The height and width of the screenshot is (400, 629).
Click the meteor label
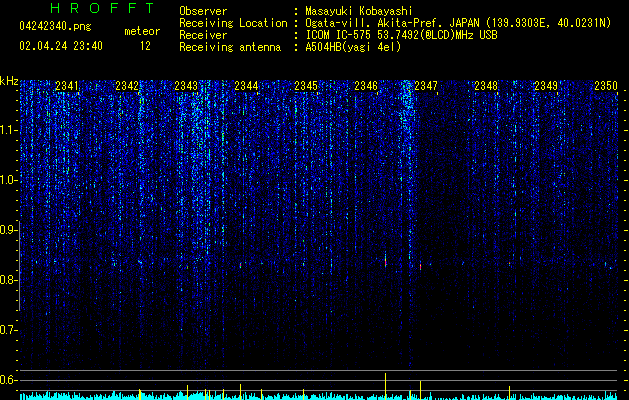pyautogui.click(x=142, y=31)
